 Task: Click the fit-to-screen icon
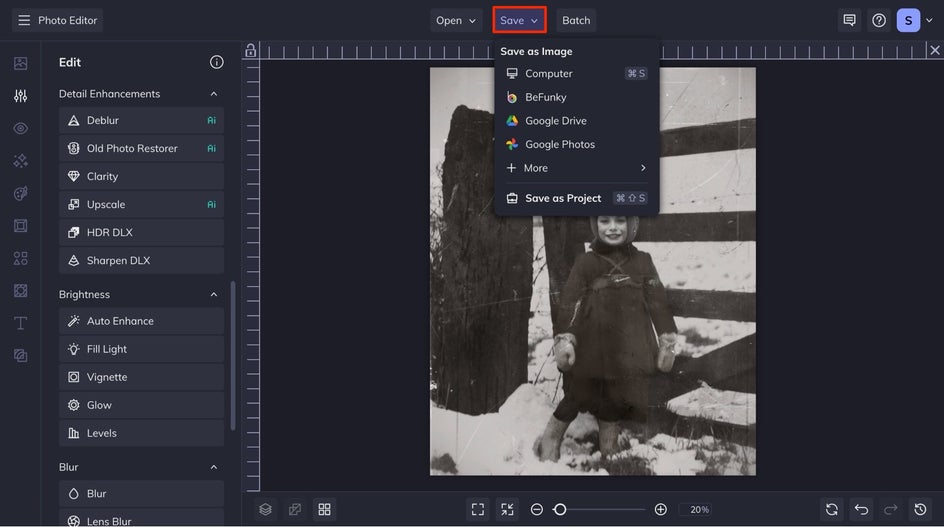pyautogui.click(x=478, y=509)
